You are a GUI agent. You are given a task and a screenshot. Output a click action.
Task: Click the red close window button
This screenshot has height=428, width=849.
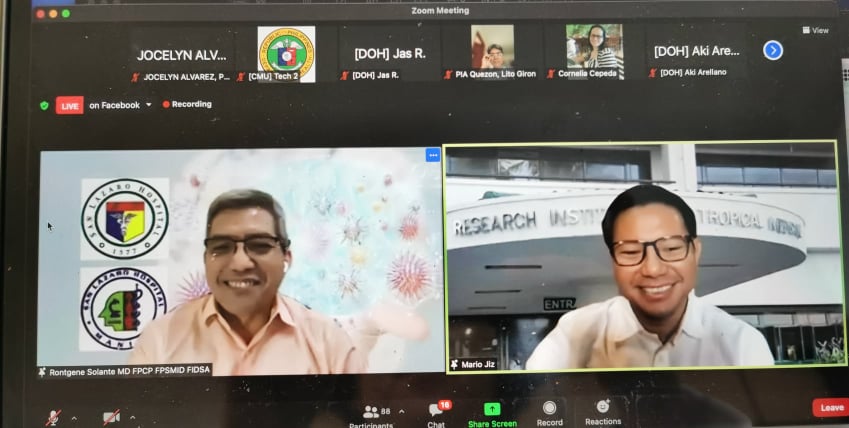[41, 14]
